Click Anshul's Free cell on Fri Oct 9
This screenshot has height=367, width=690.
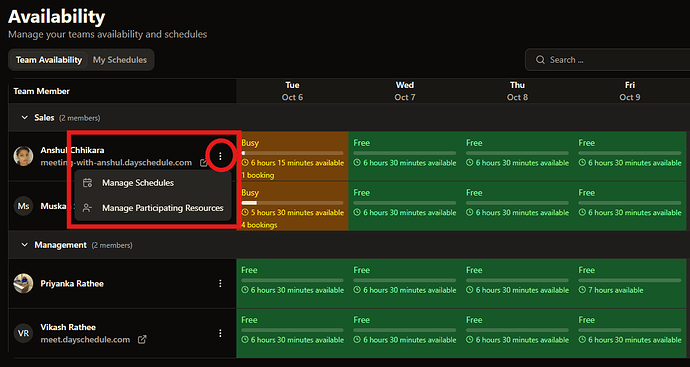[x=630, y=156]
